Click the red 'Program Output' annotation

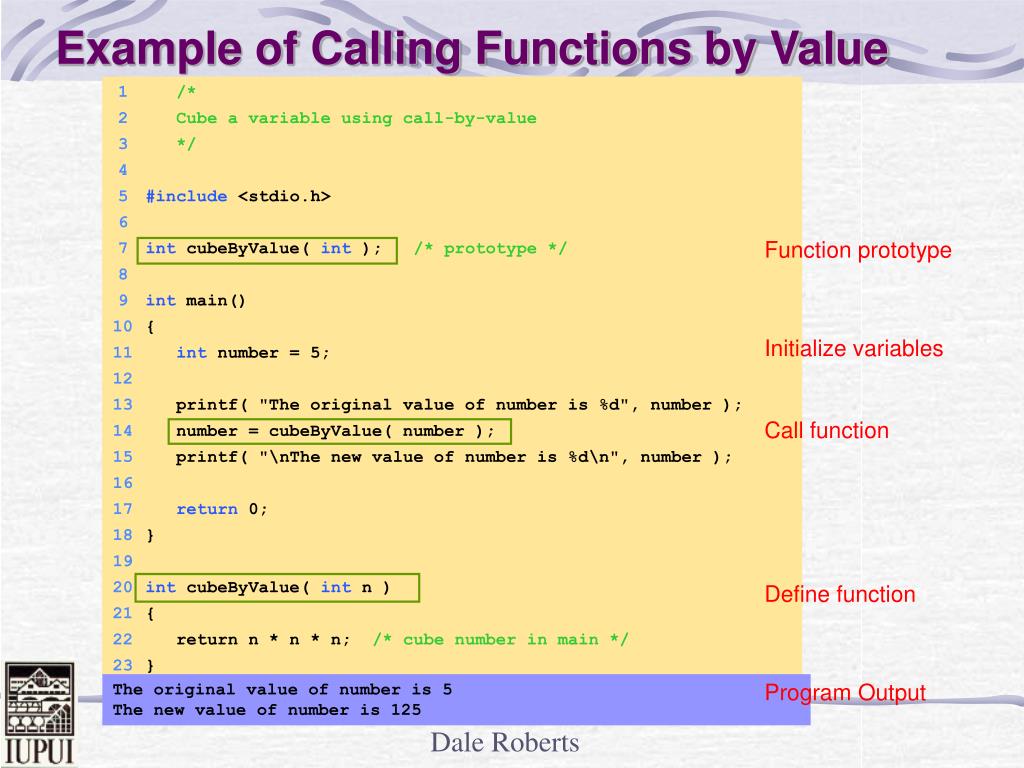click(x=845, y=693)
